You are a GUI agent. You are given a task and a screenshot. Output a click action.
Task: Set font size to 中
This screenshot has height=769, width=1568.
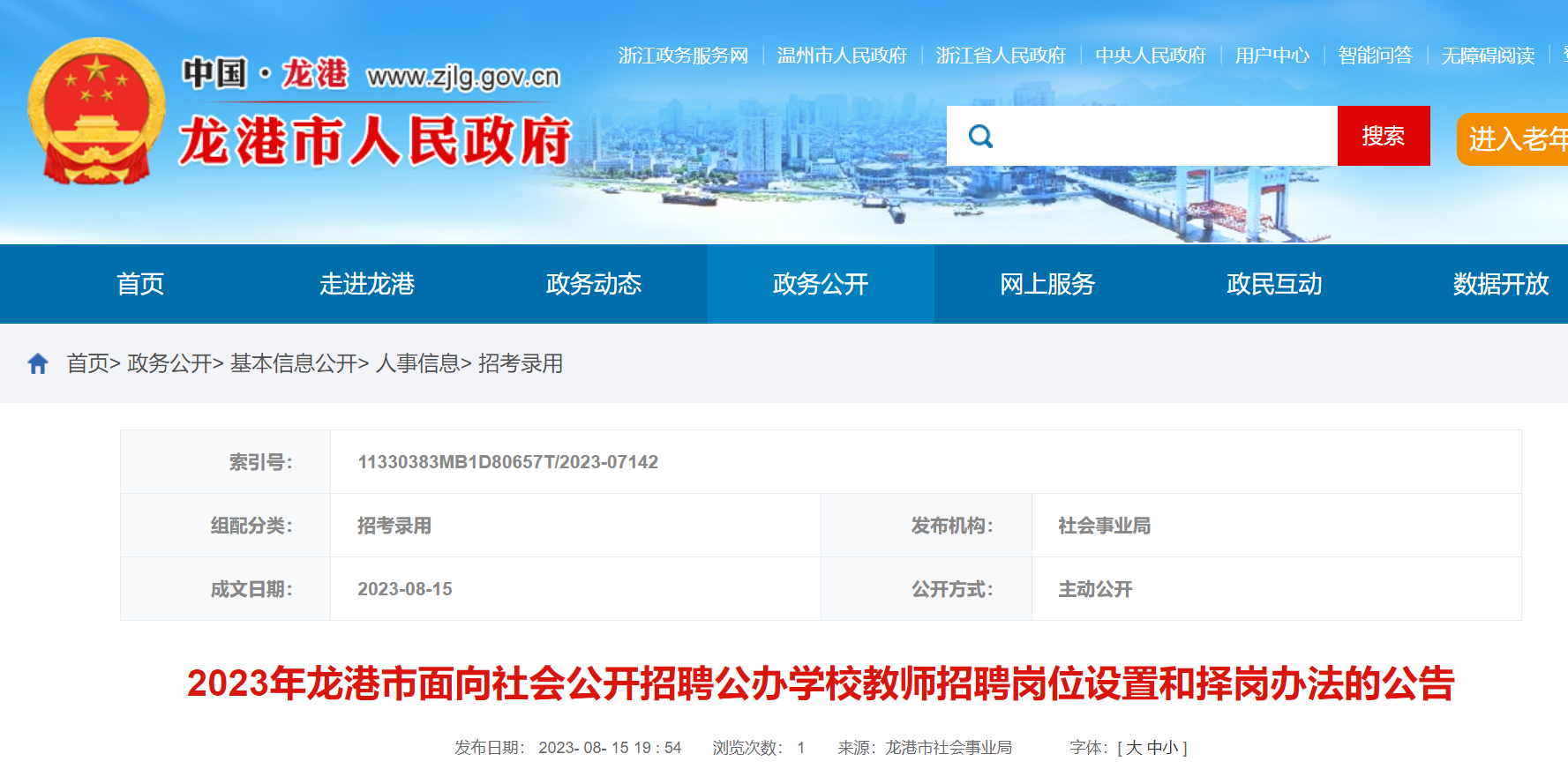coord(1154,748)
